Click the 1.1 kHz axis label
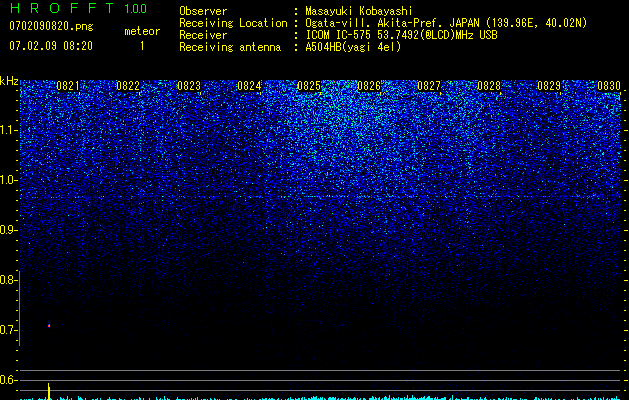629x400 pixels. click(7, 130)
